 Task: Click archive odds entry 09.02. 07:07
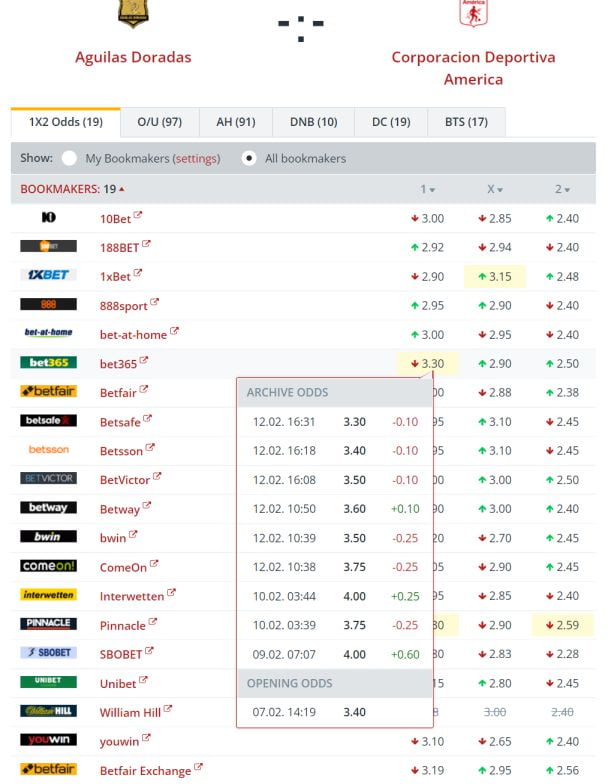(334, 654)
